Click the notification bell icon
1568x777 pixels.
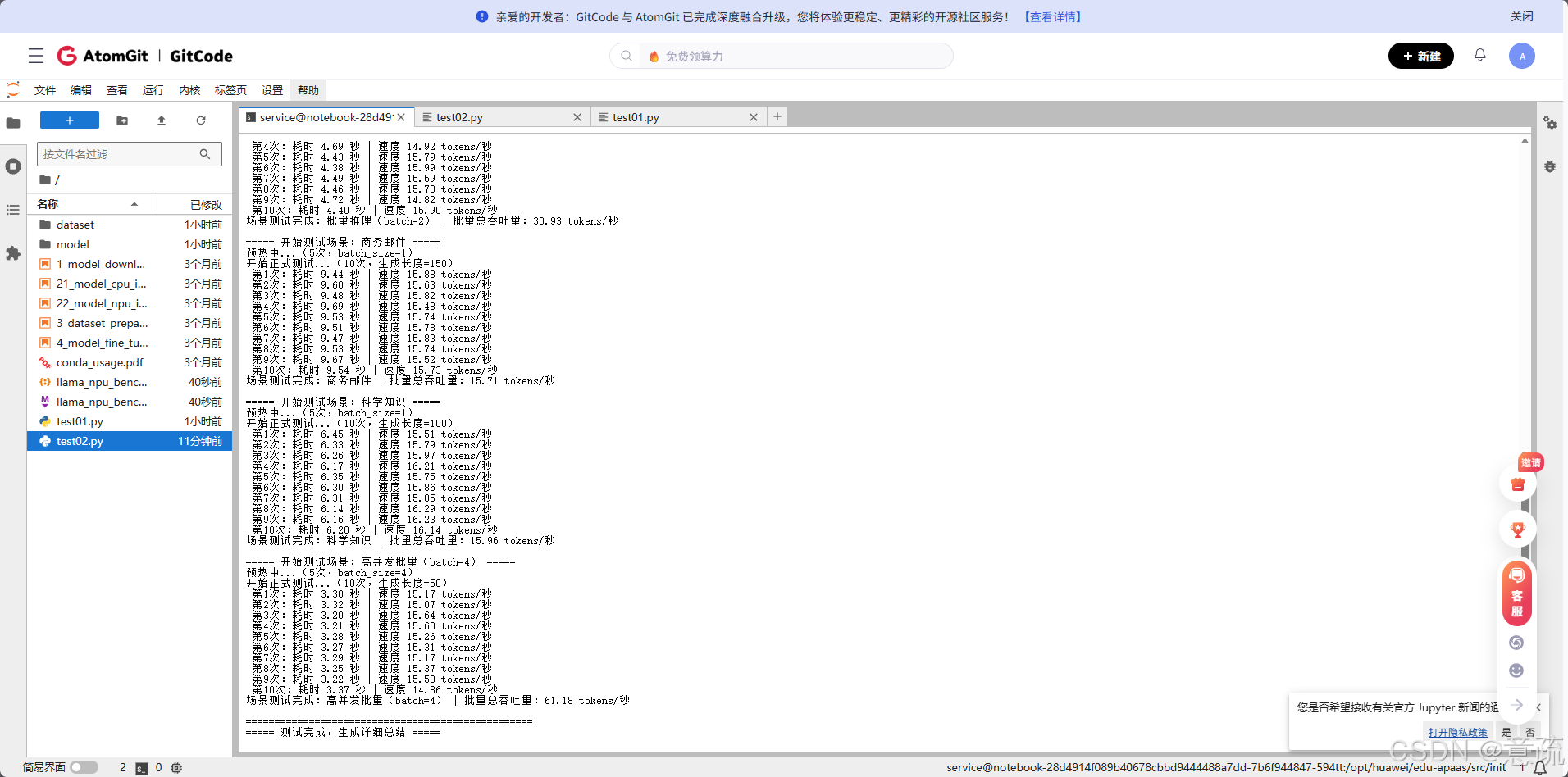pyautogui.click(x=1480, y=55)
